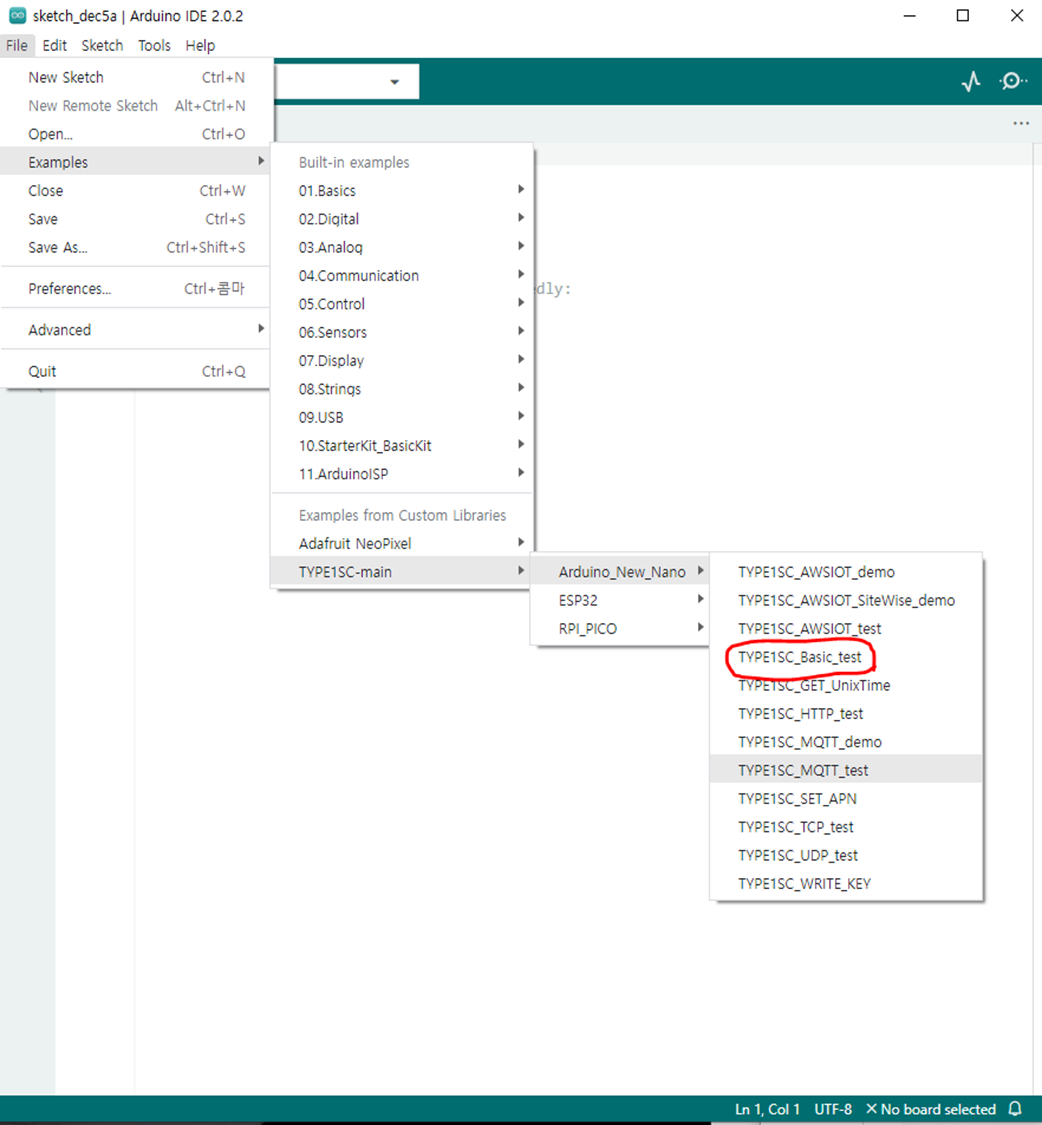Expand 08.Strings examples
The width and height of the screenshot is (1042, 1125).
[x=402, y=389]
